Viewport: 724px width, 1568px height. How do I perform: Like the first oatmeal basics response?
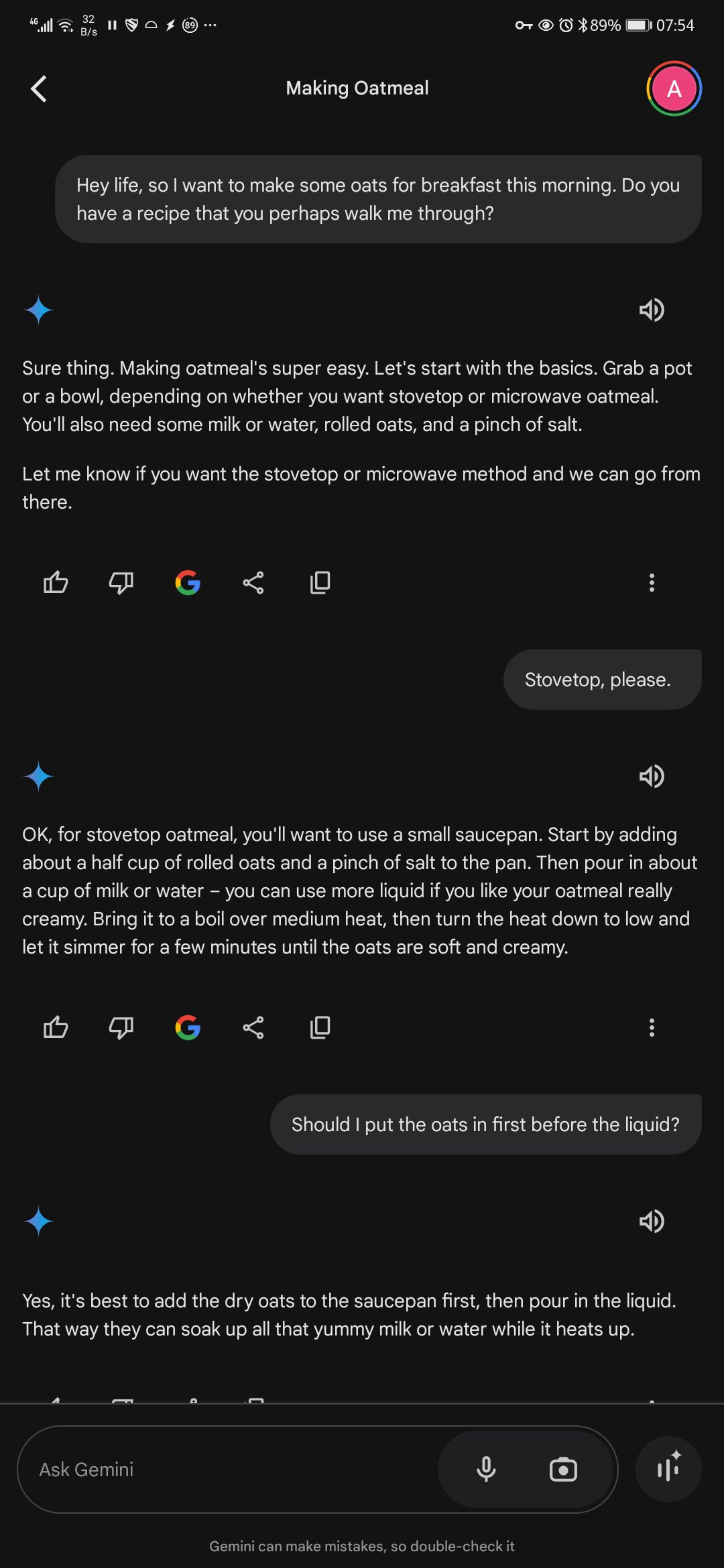56,582
